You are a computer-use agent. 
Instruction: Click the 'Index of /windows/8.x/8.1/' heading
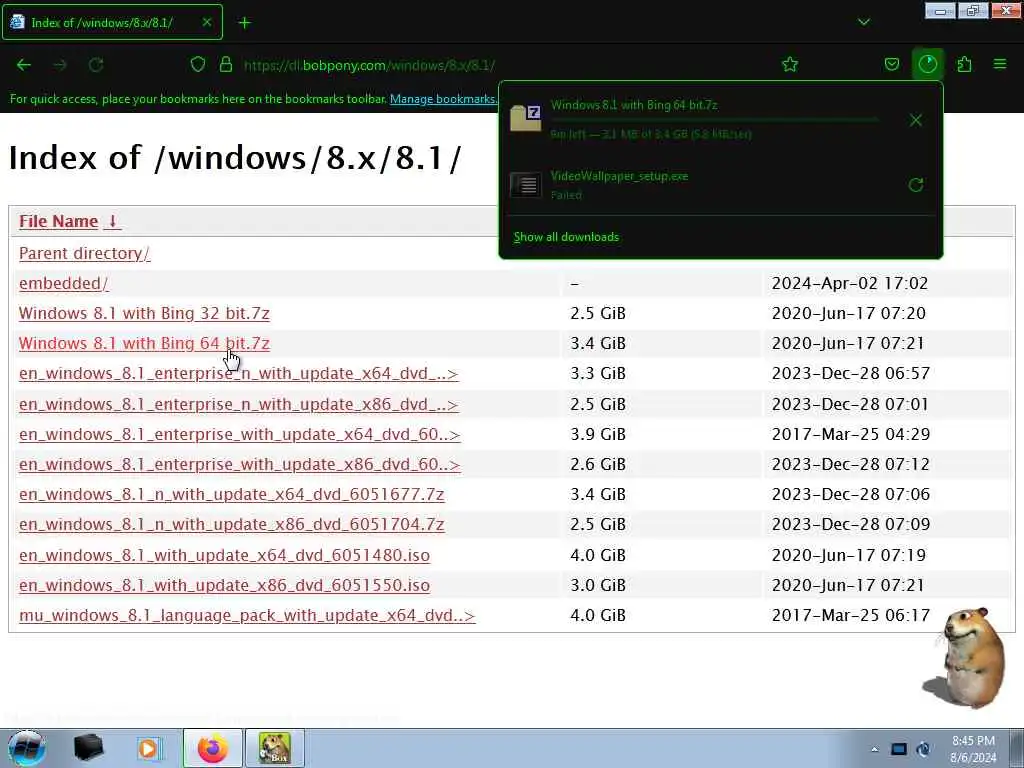234,157
